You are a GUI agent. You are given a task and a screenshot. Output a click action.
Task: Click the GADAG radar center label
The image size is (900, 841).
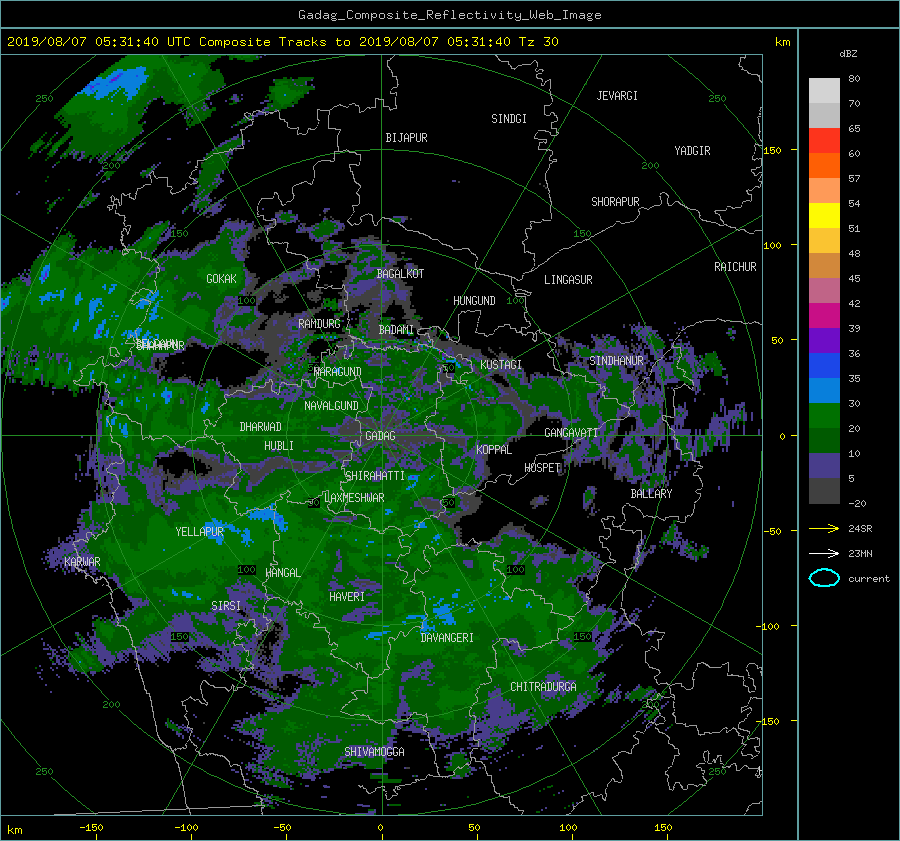[381, 436]
